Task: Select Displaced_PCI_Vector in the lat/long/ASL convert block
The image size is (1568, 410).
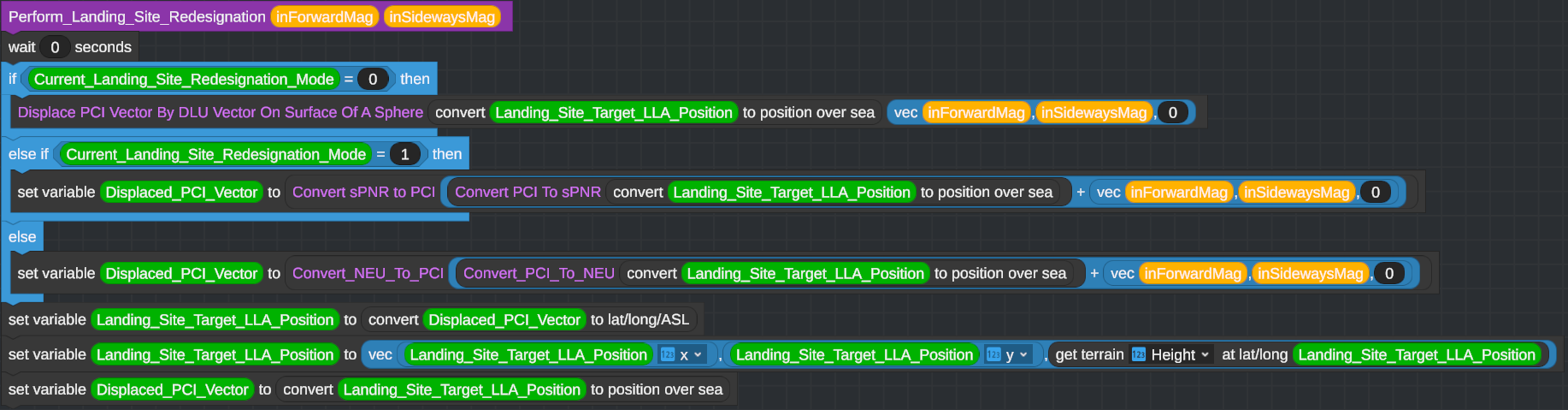Action: tap(504, 319)
